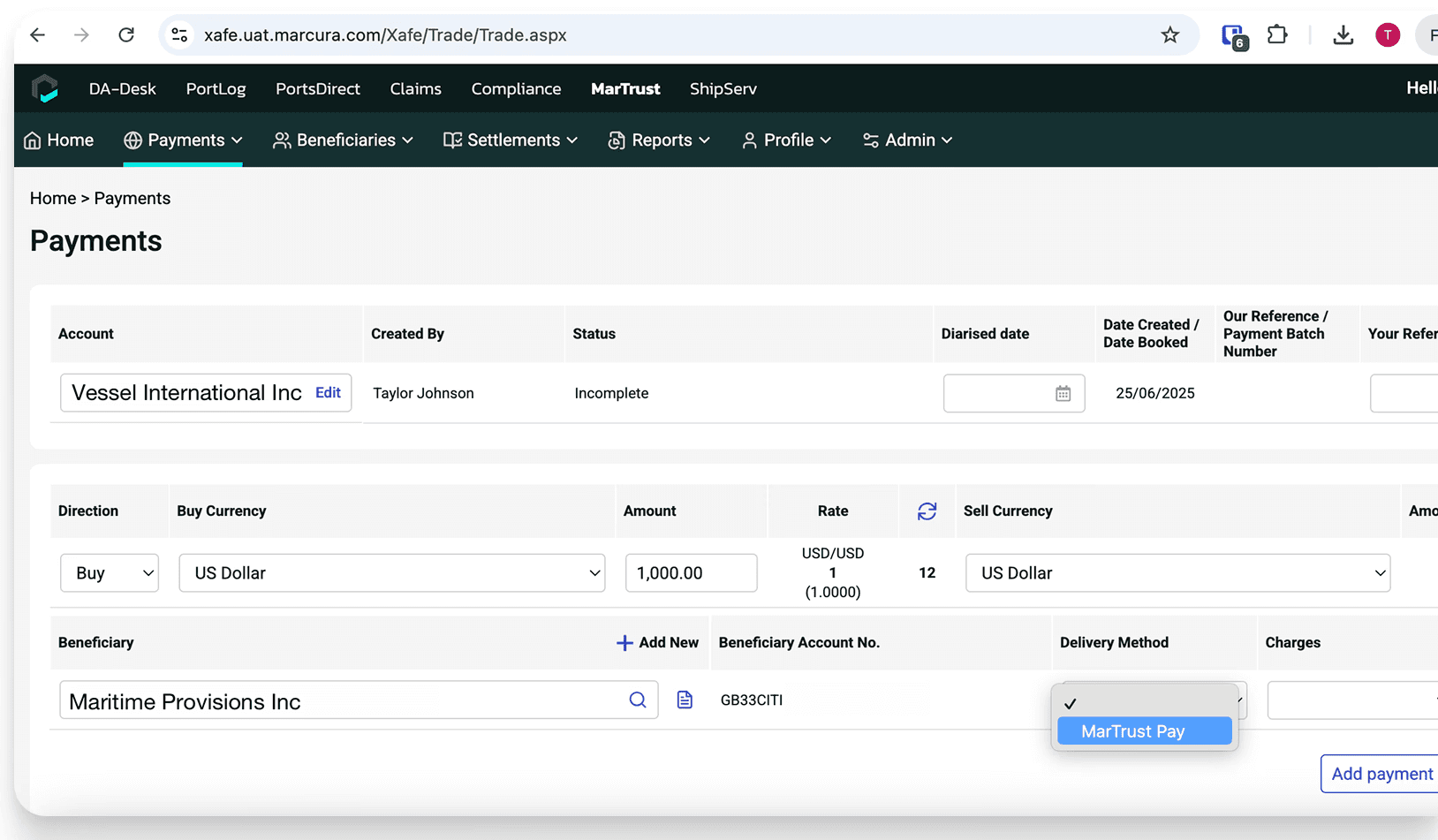View beneficiary details document icon
Screen dimensions: 1438x840
click(685, 700)
